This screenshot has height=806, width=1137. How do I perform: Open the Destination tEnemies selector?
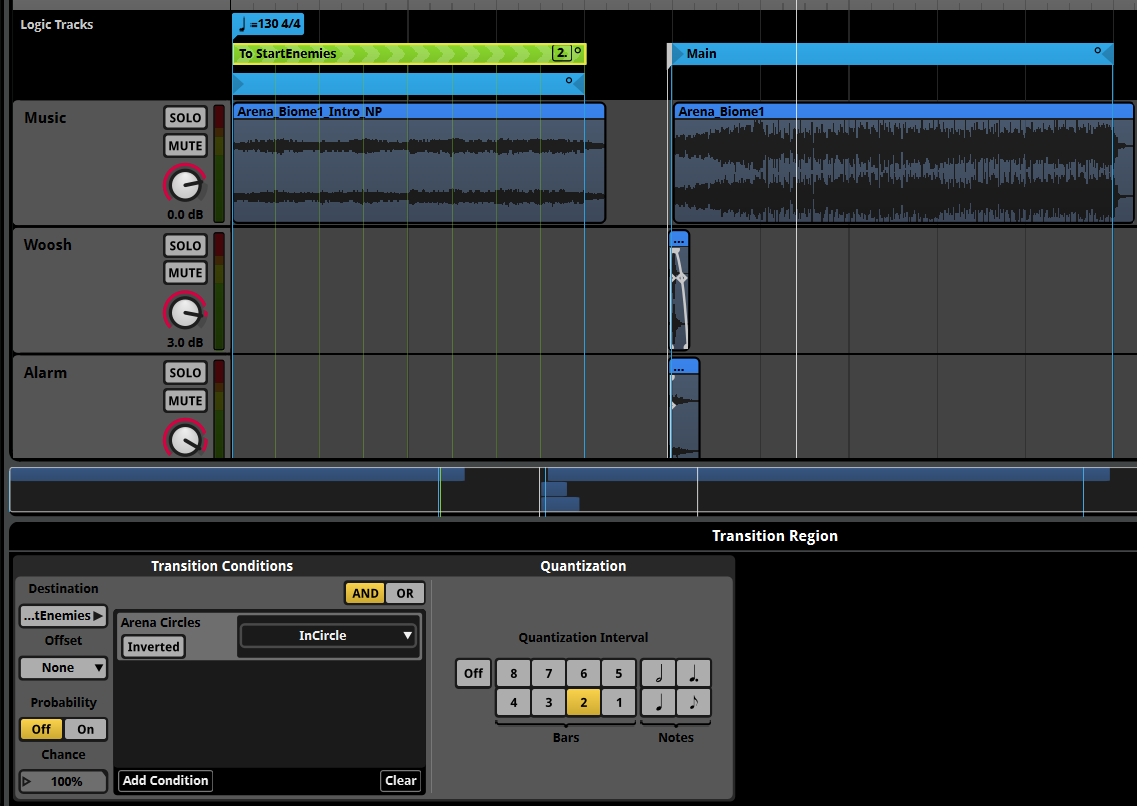[x=63, y=615]
